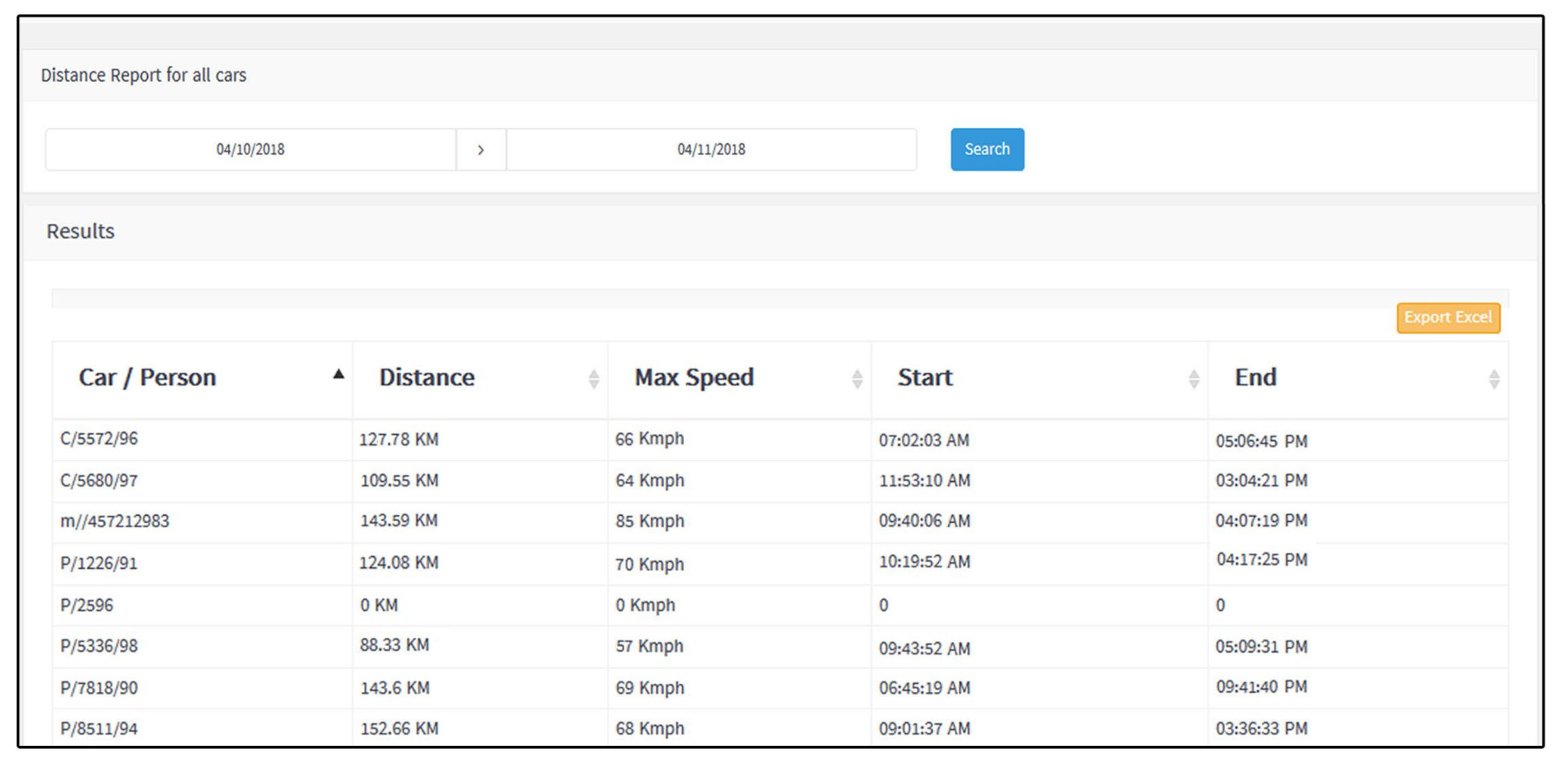The height and width of the screenshot is (766, 1568).
Task: Click the Max Speed column sort arrows
Action: coord(856,379)
